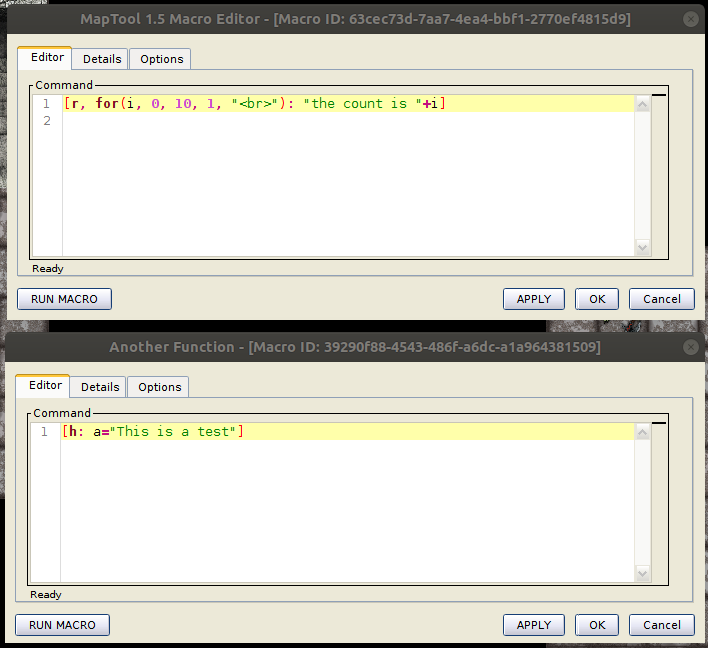Apply changes in Another Function window
Viewport: 708px width, 648px height.
click(534, 625)
